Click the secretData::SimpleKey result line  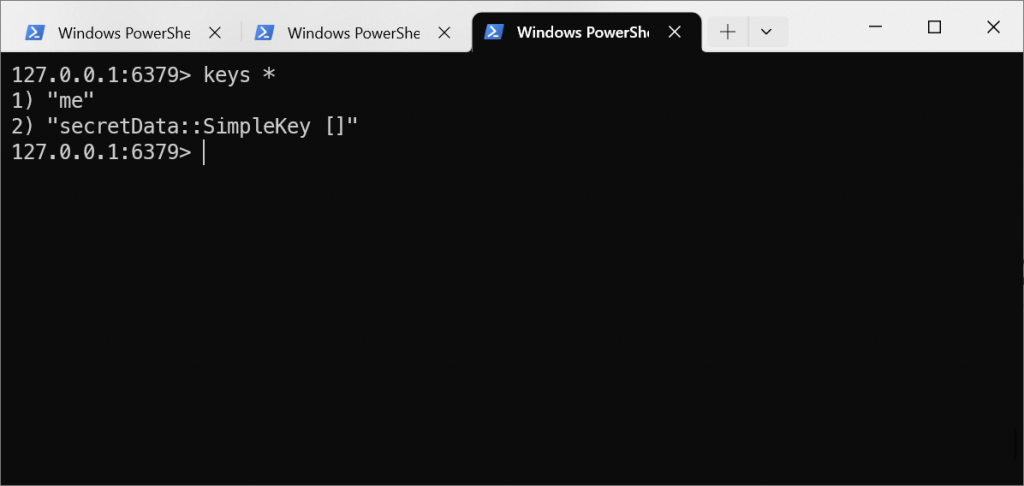click(x=185, y=127)
